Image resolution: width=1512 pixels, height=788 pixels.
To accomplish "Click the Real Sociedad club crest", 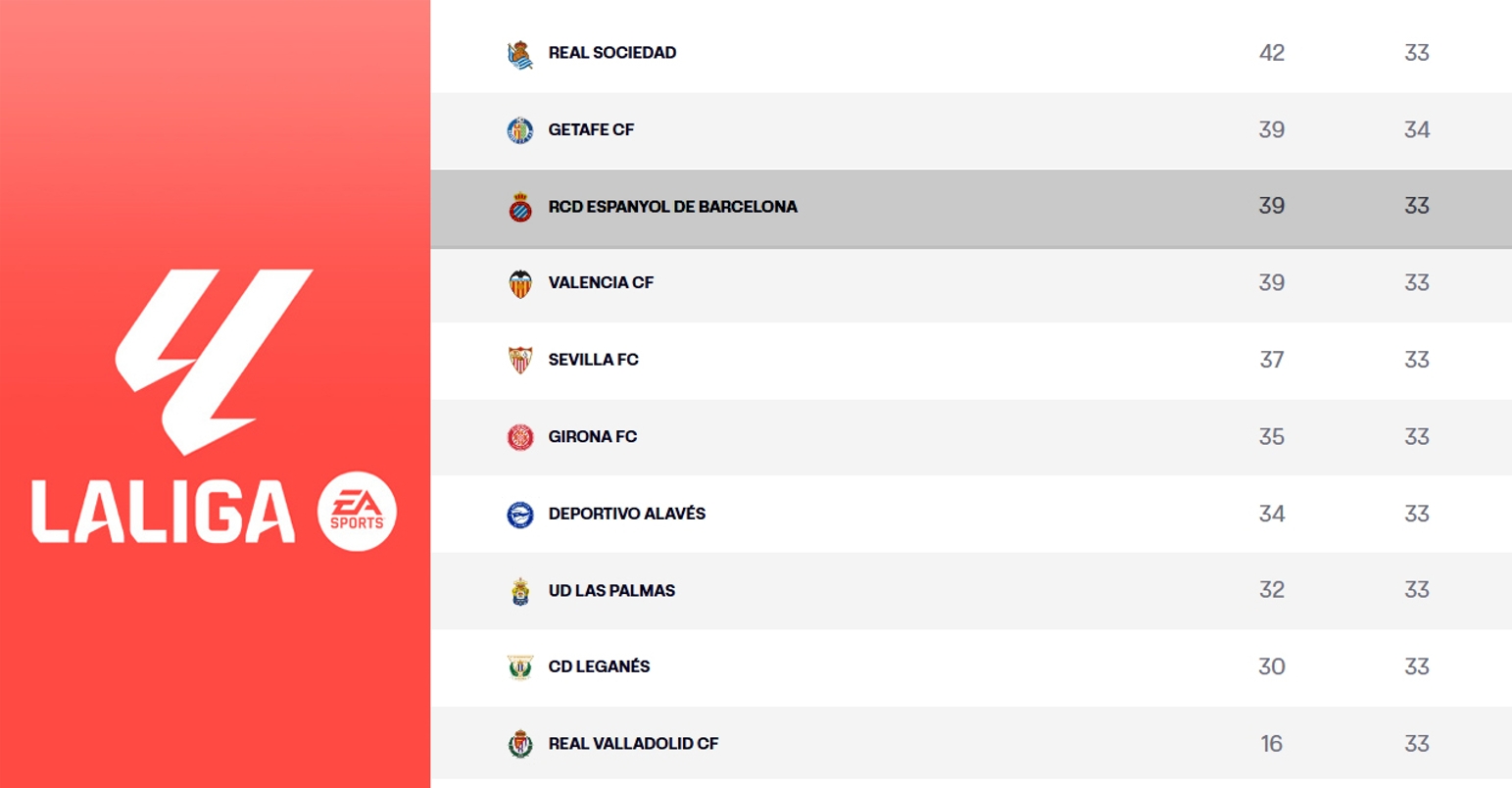I will 520,54.
